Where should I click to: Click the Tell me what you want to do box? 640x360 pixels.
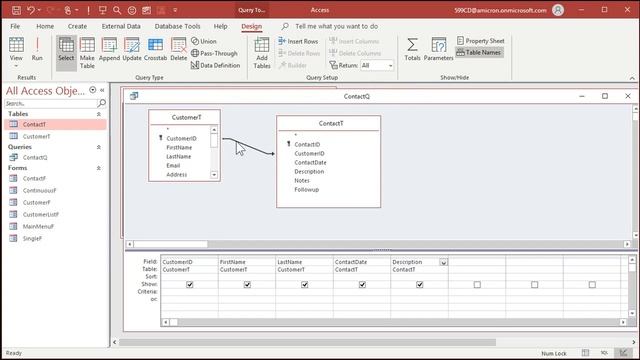336,26
